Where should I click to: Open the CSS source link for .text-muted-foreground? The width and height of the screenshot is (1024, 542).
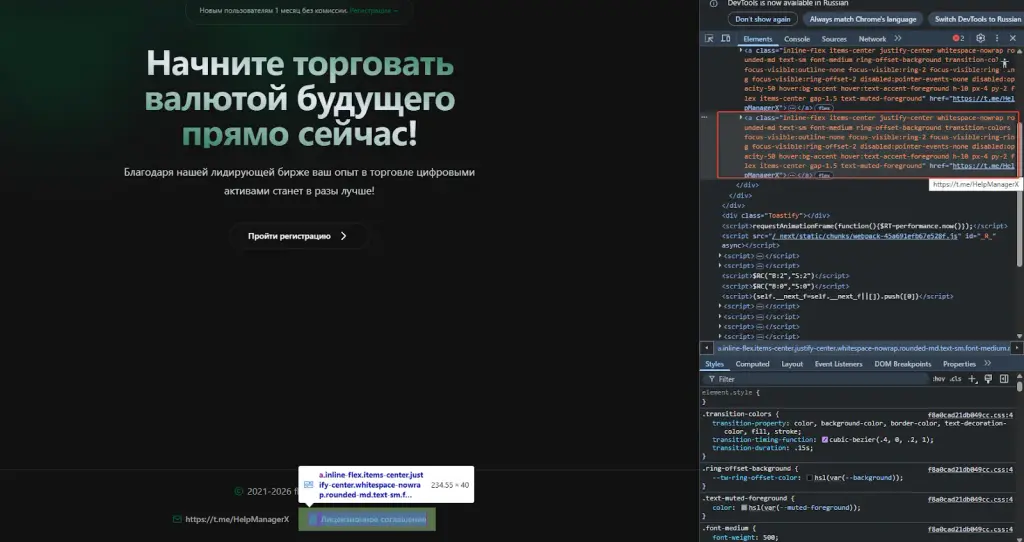[x=970, y=500]
